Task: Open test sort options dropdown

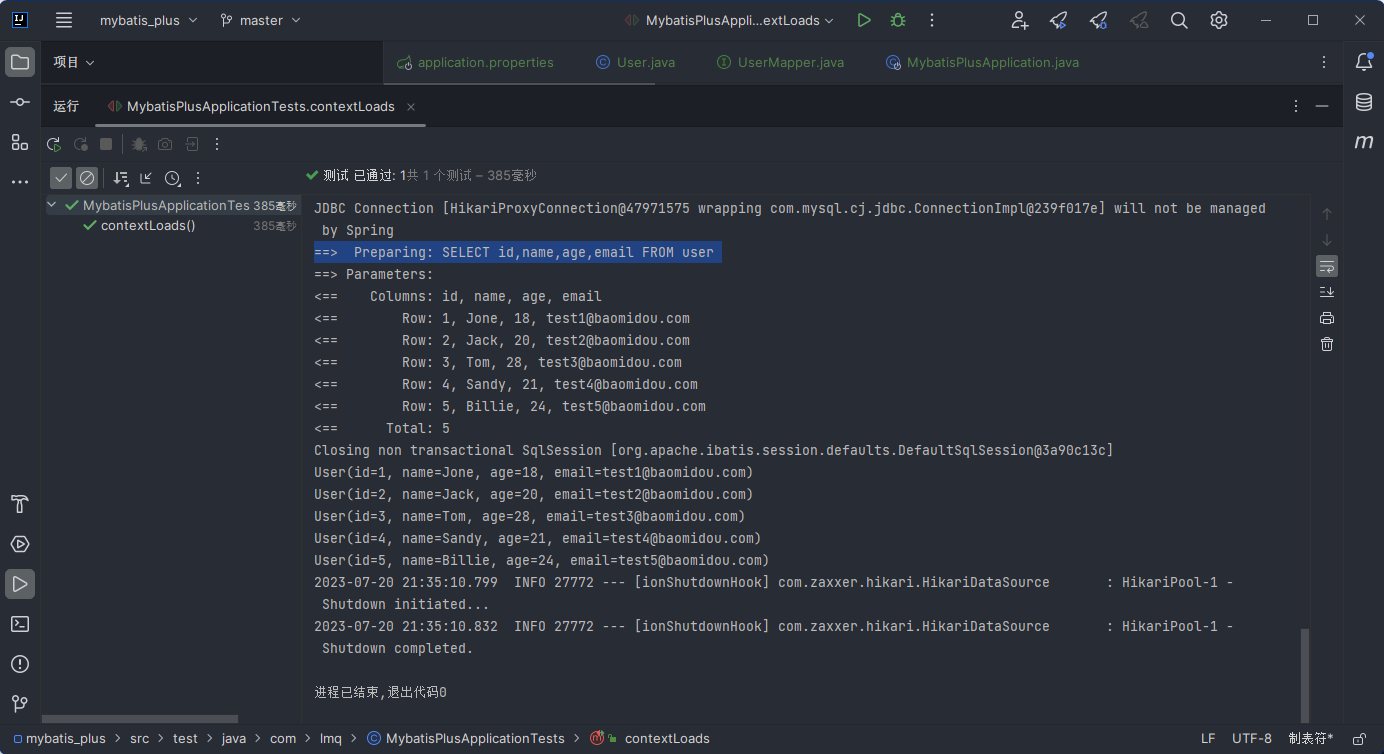Action: pos(121,178)
